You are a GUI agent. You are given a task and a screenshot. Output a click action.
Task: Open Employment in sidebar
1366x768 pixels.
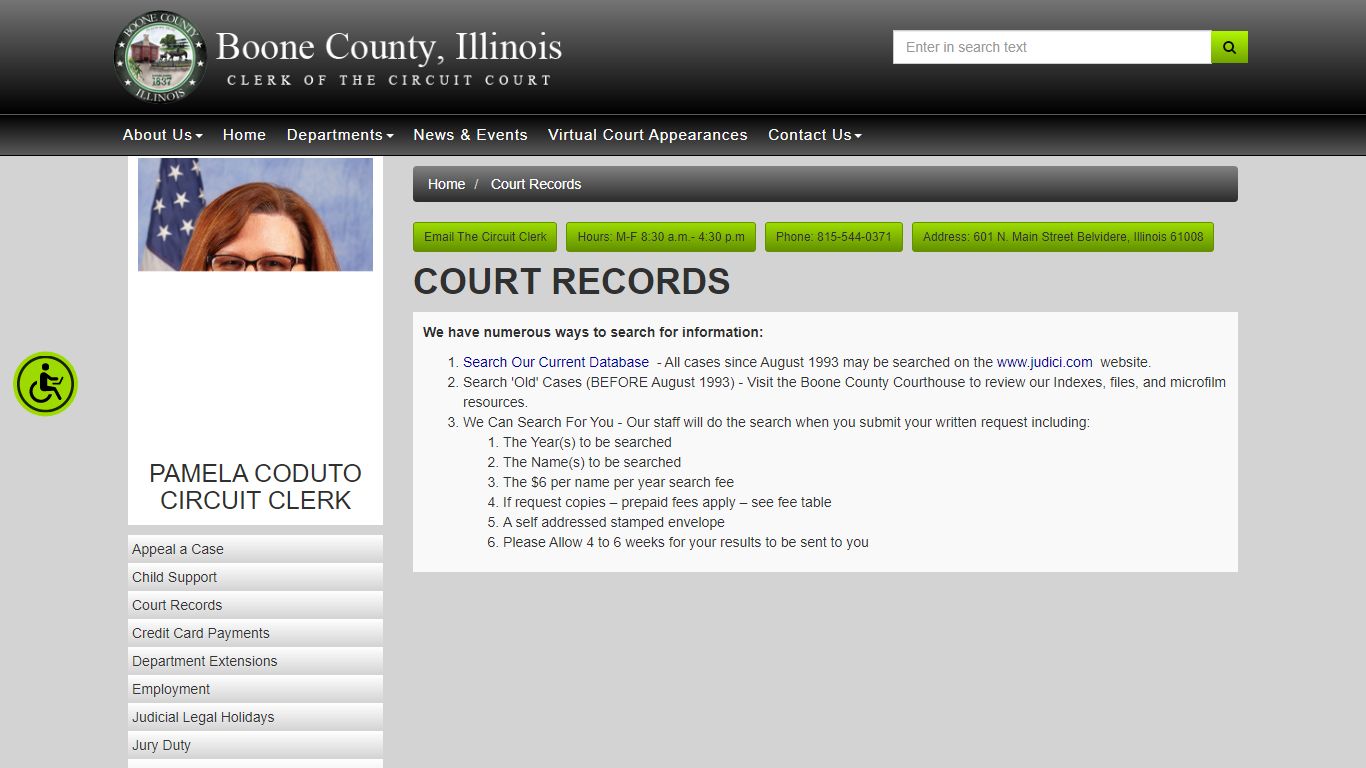(255, 689)
